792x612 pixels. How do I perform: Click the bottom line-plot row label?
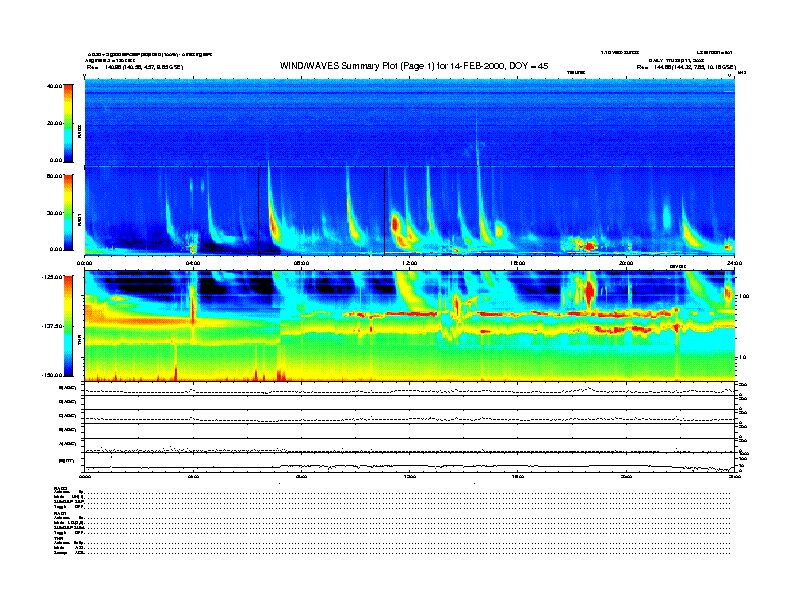(66, 461)
